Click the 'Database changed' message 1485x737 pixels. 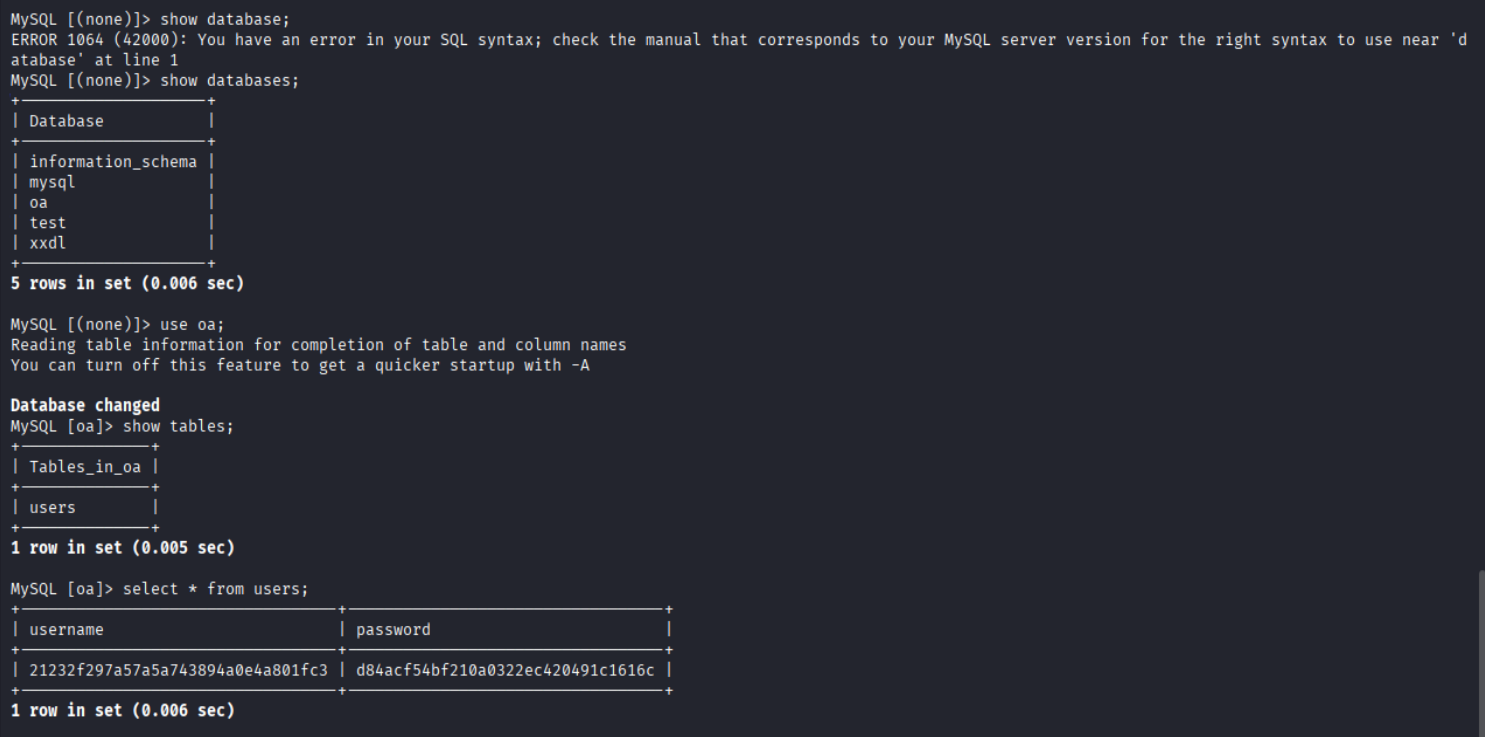(x=85, y=405)
